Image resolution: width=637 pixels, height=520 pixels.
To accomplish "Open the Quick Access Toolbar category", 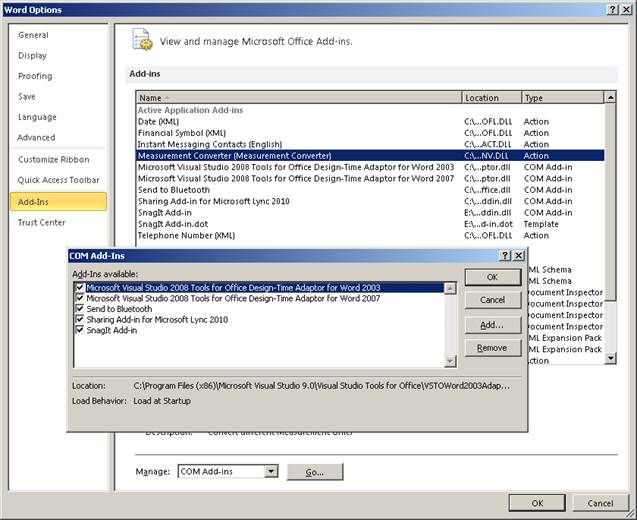I will pyautogui.click(x=58, y=180).
